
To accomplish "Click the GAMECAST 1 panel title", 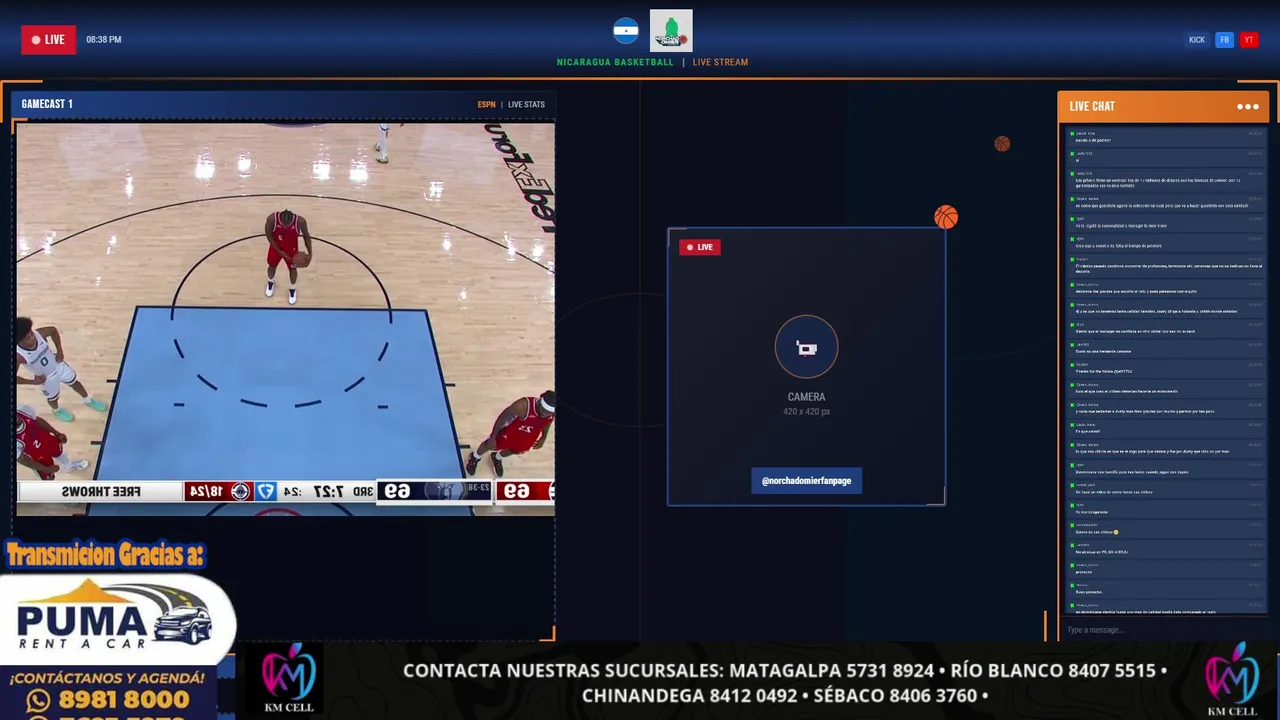I will 47,104.
